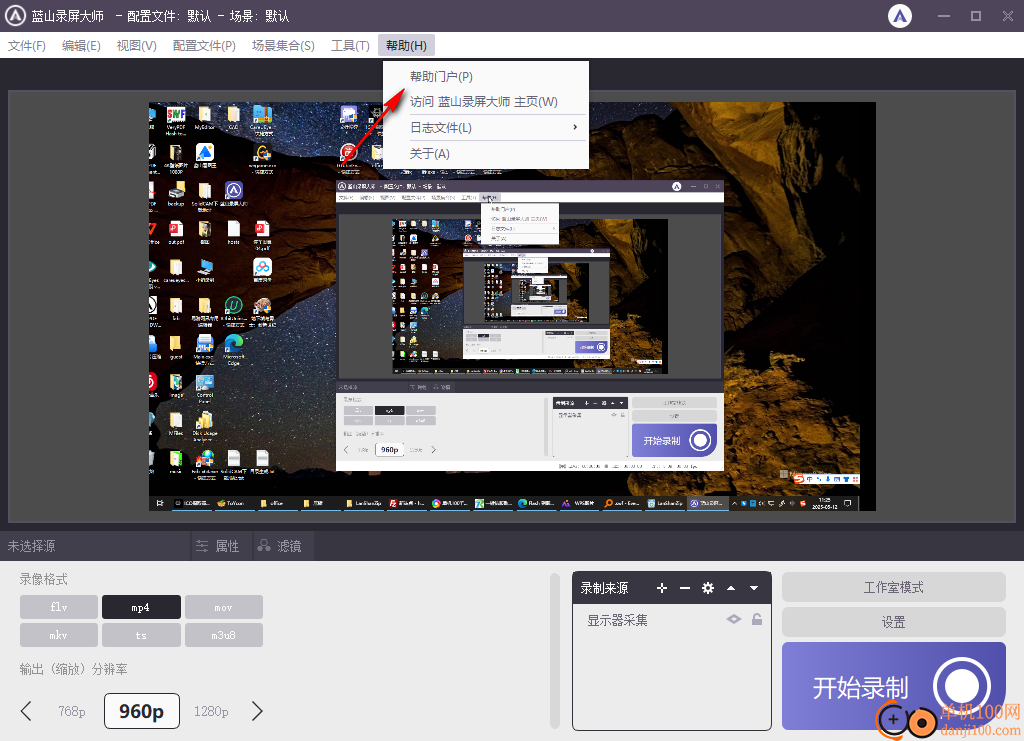This screenshot has width=1024, height=741.
Task: Choose 访问 蓝山录屏大师 主页(W) from the menu
Action: tap(486, 102)
